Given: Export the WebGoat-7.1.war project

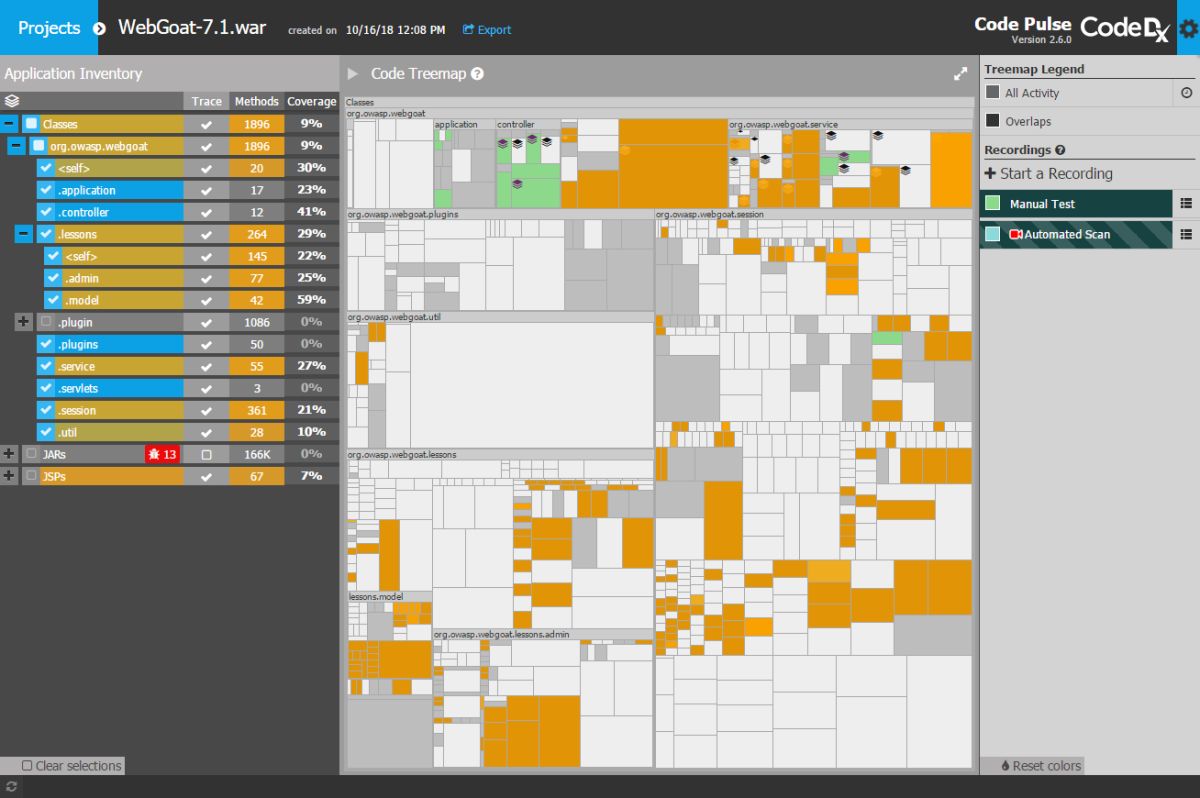Looking at the screenshot, I should tap(487, 30).
